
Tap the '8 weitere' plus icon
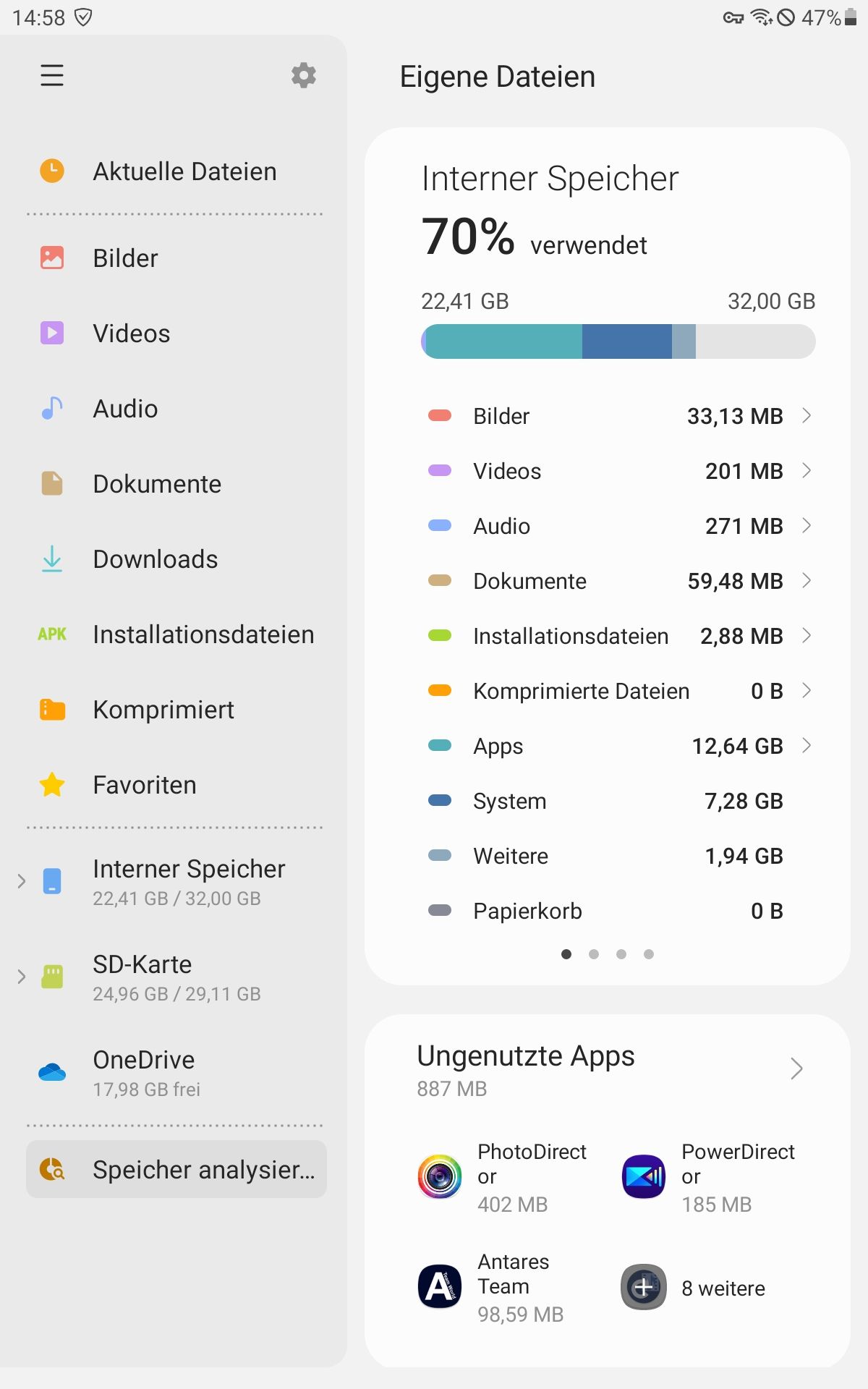(x=644, y=1287)
